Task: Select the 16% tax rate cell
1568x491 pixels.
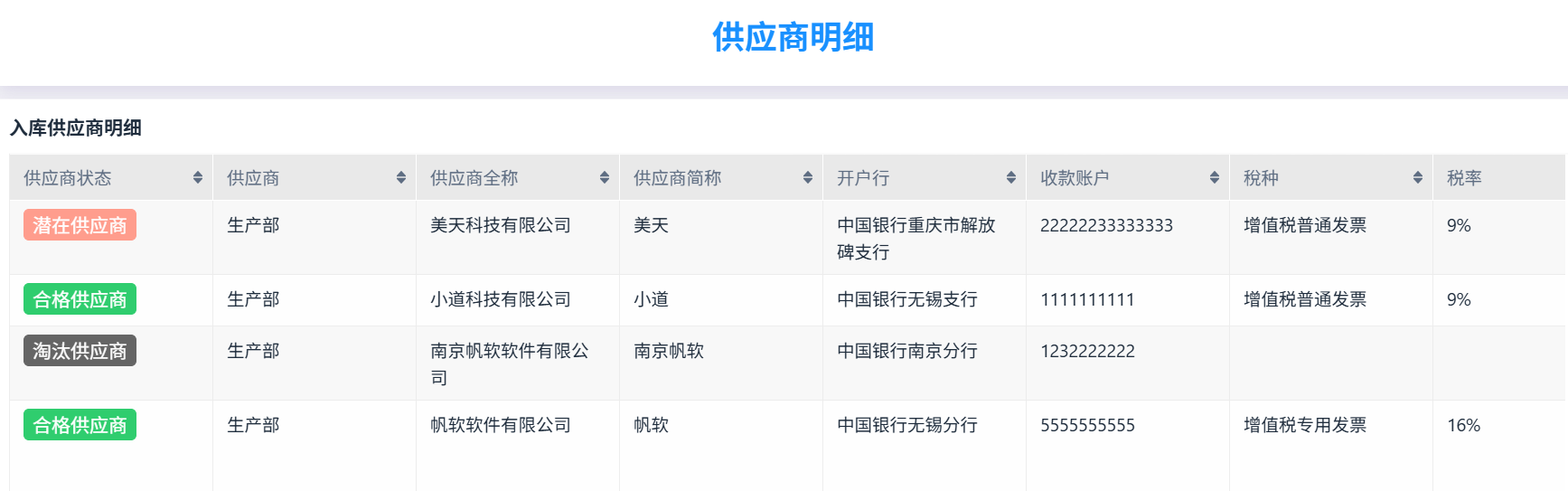Action: coord(1463,425)
